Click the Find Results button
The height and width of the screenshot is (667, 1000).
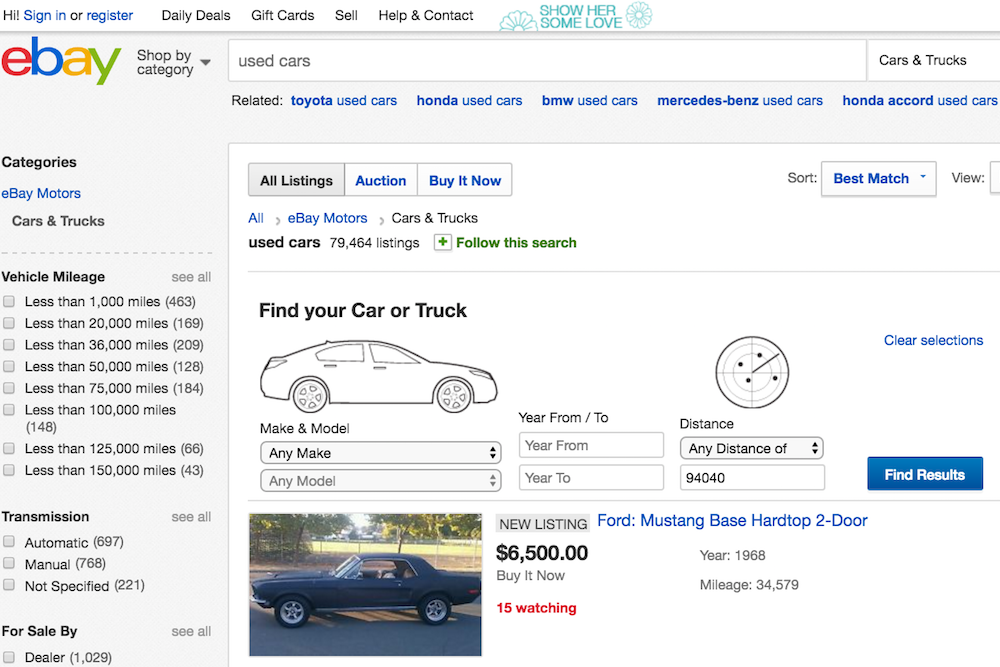[925, 474]
